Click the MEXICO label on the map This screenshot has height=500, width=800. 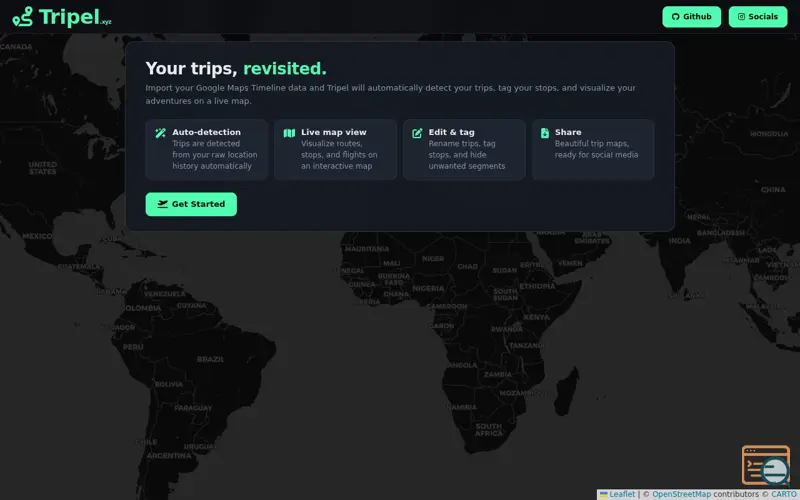(x=37, y=236)
